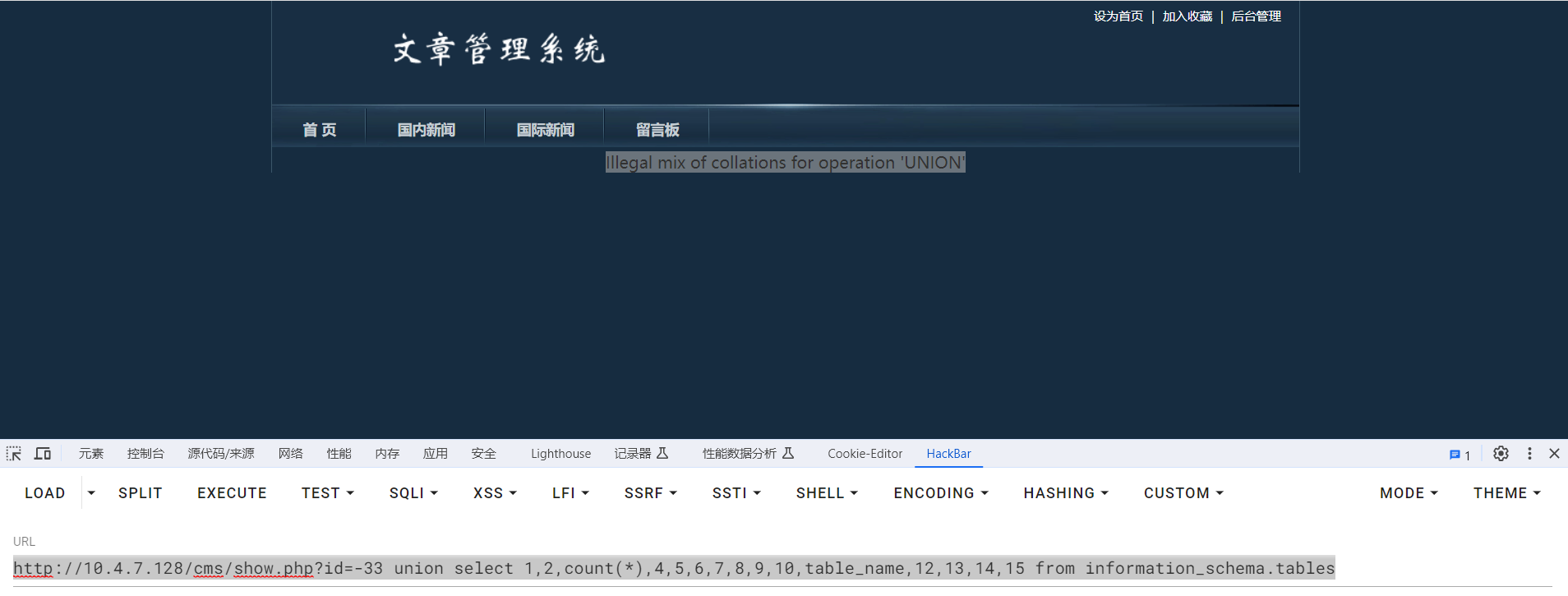Open the SQLI dropdown
This screenshot has width=1568, height=596.
pyautogui.click(x=413, y=493)
